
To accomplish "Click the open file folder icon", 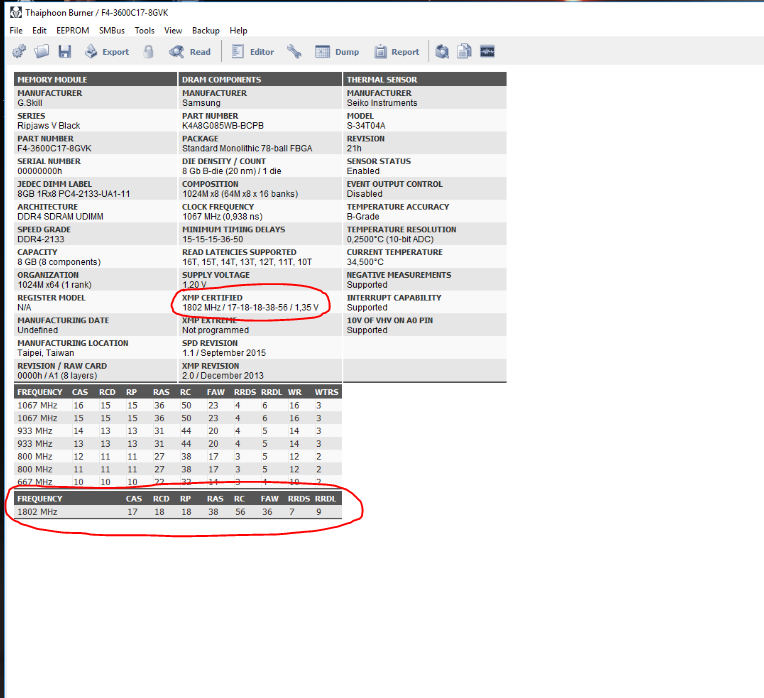I will pos(42,51).
